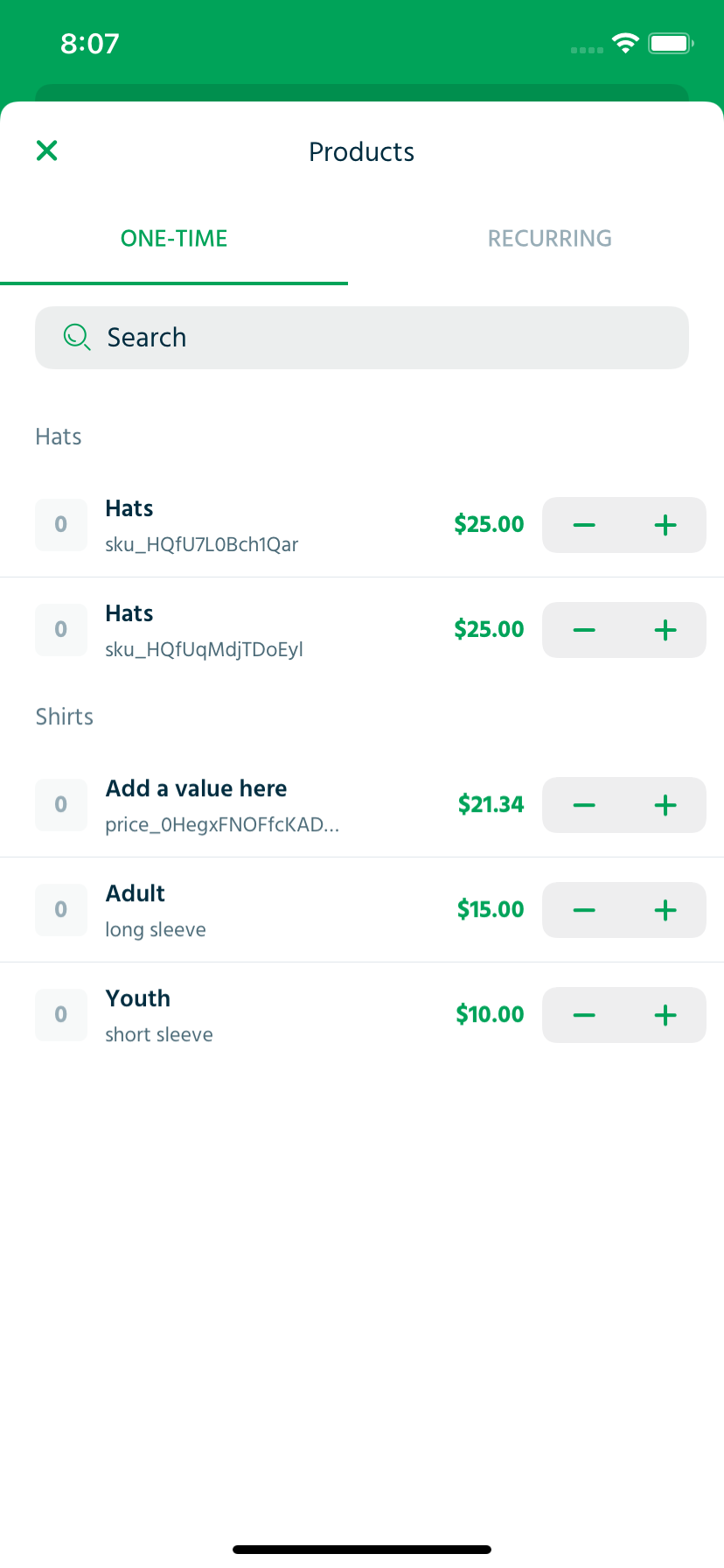724x1568 pixels.
Task: Tap the Wi-Fi status icon
Action: [625, 43]
